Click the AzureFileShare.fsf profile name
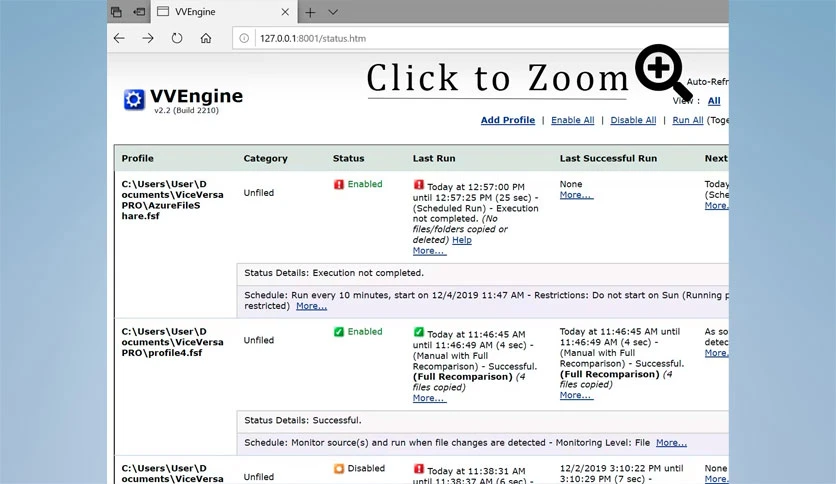This screenshot has height=484, width=836. click(x=172, y=200)
